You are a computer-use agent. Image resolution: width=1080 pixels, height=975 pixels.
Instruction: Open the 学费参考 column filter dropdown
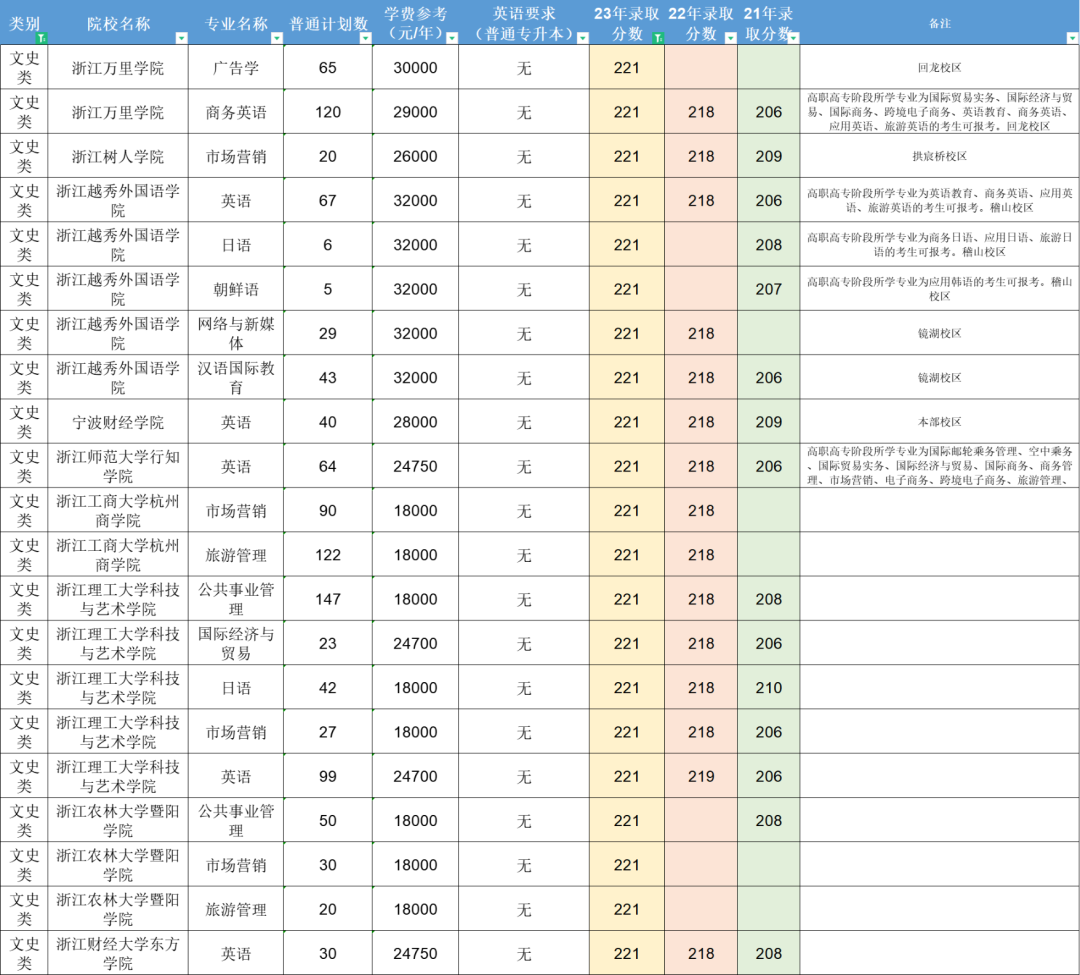click(452, 38)
